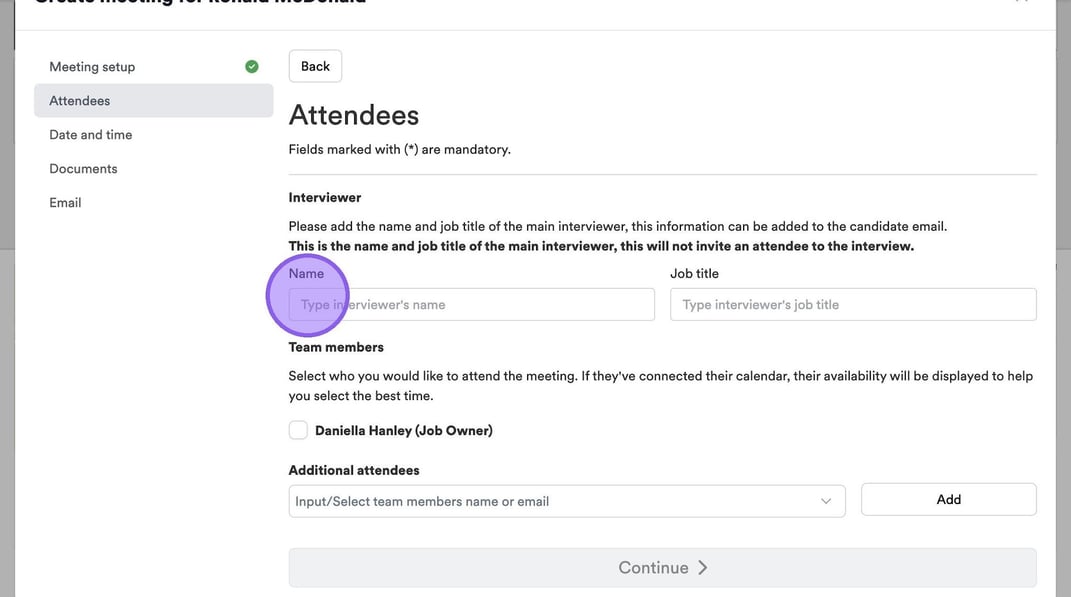Click the Job title field label
The width and height of the screenshot is (1071, 597).
(x=694, y=273)
